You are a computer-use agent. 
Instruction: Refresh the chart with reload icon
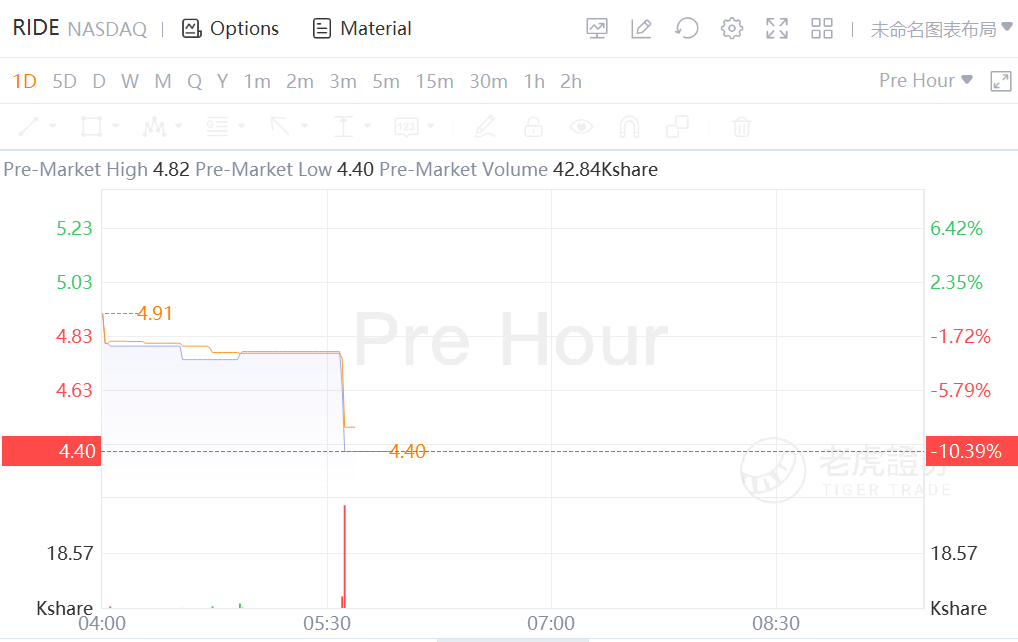click(x=686, y=29)
